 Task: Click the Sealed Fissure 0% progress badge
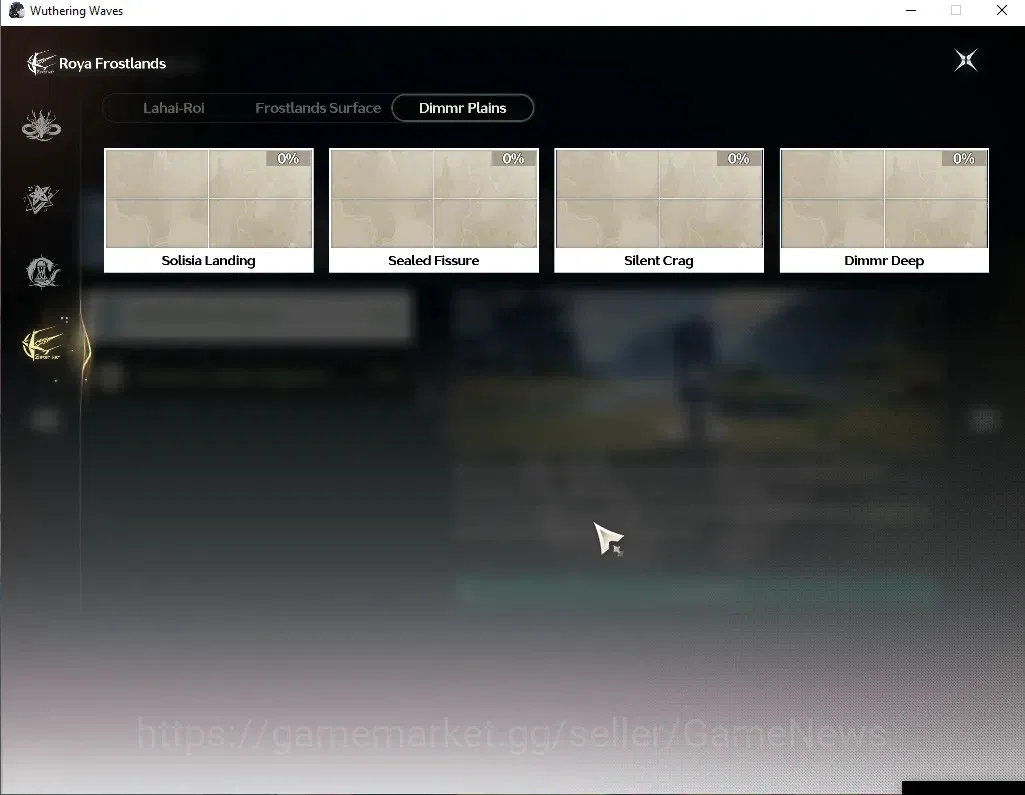coord(514,158)
